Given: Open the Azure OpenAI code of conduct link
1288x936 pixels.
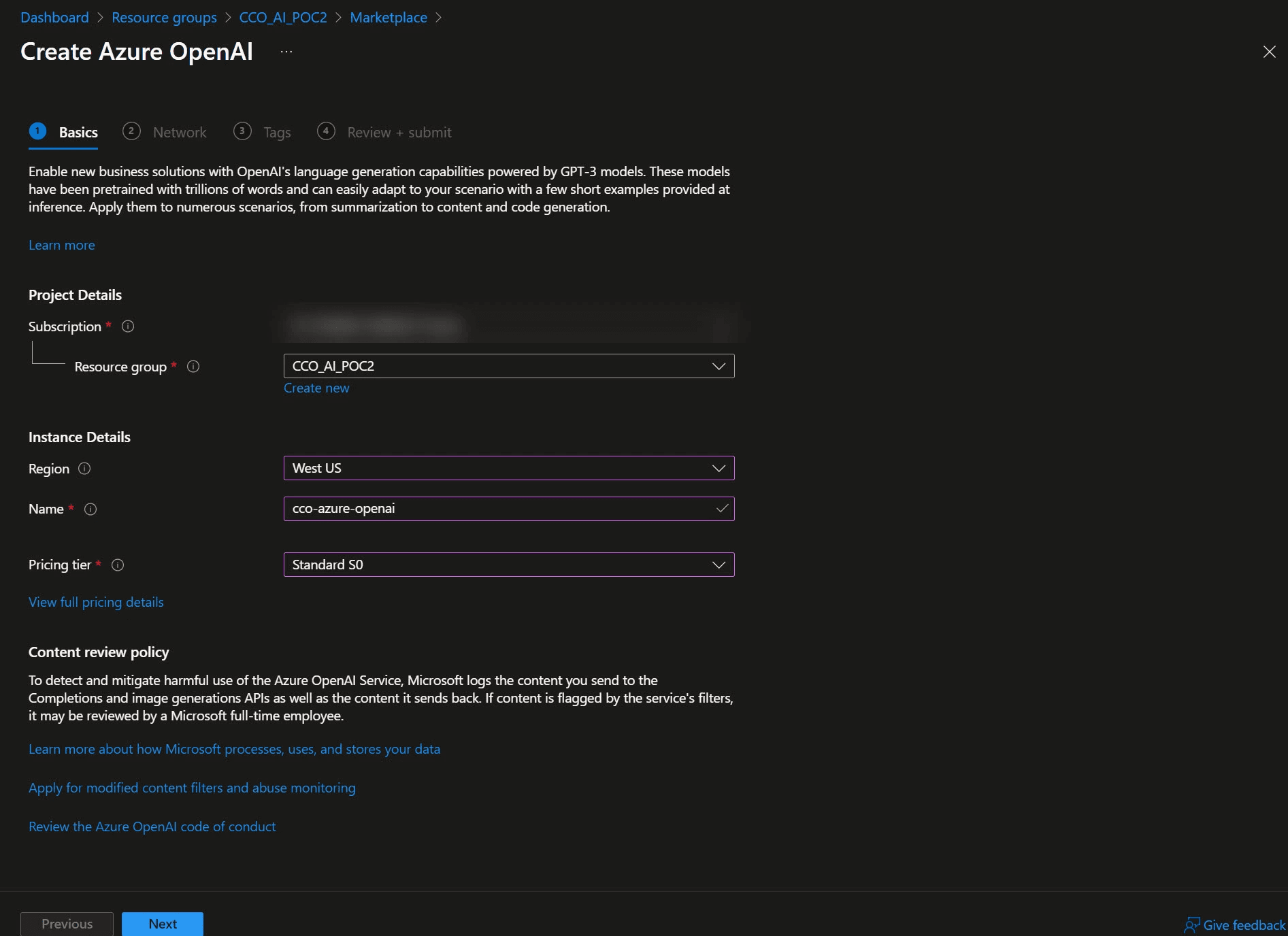Looking at the screenshot, I should 152,826.
